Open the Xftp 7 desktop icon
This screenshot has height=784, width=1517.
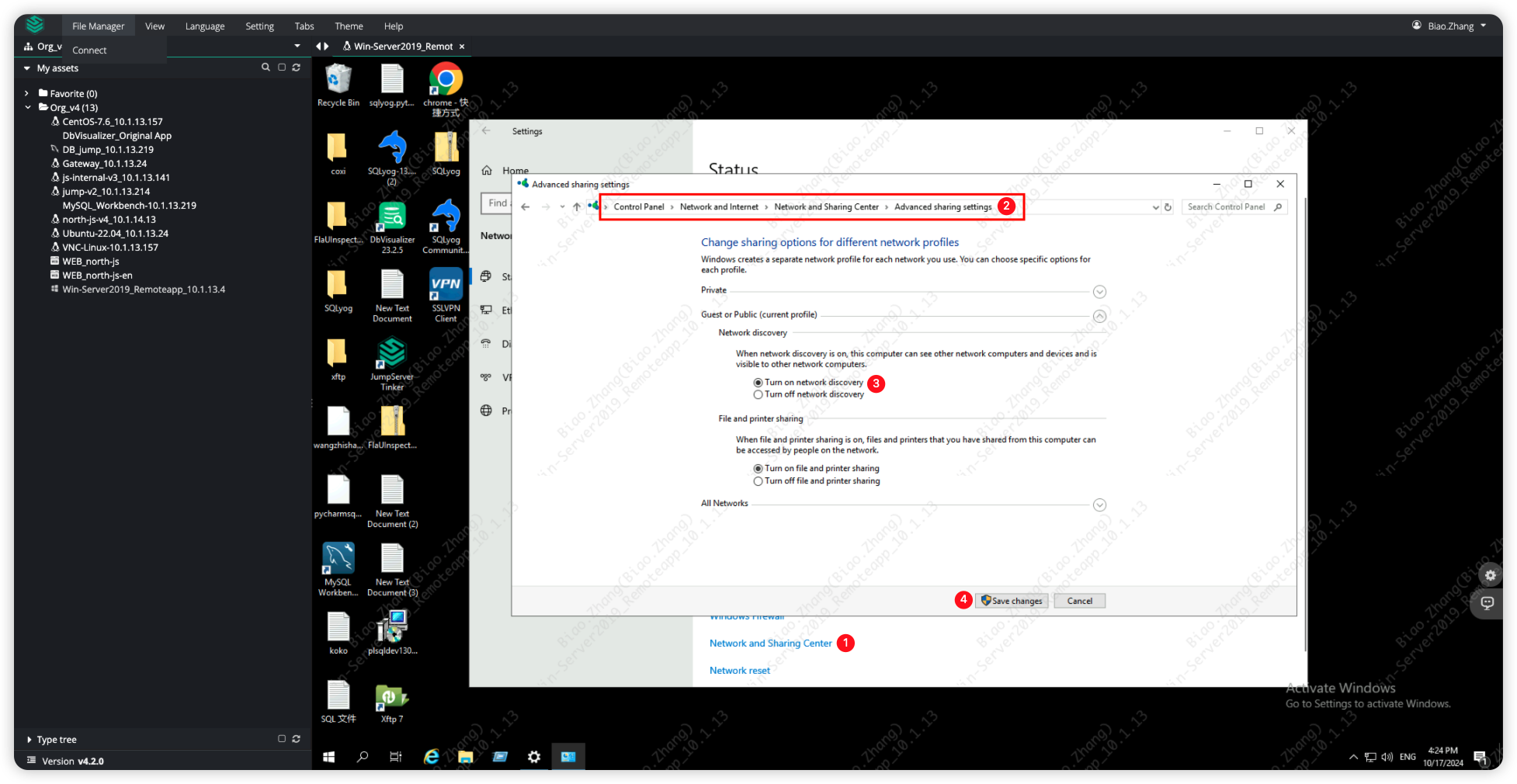coord(392,702)
